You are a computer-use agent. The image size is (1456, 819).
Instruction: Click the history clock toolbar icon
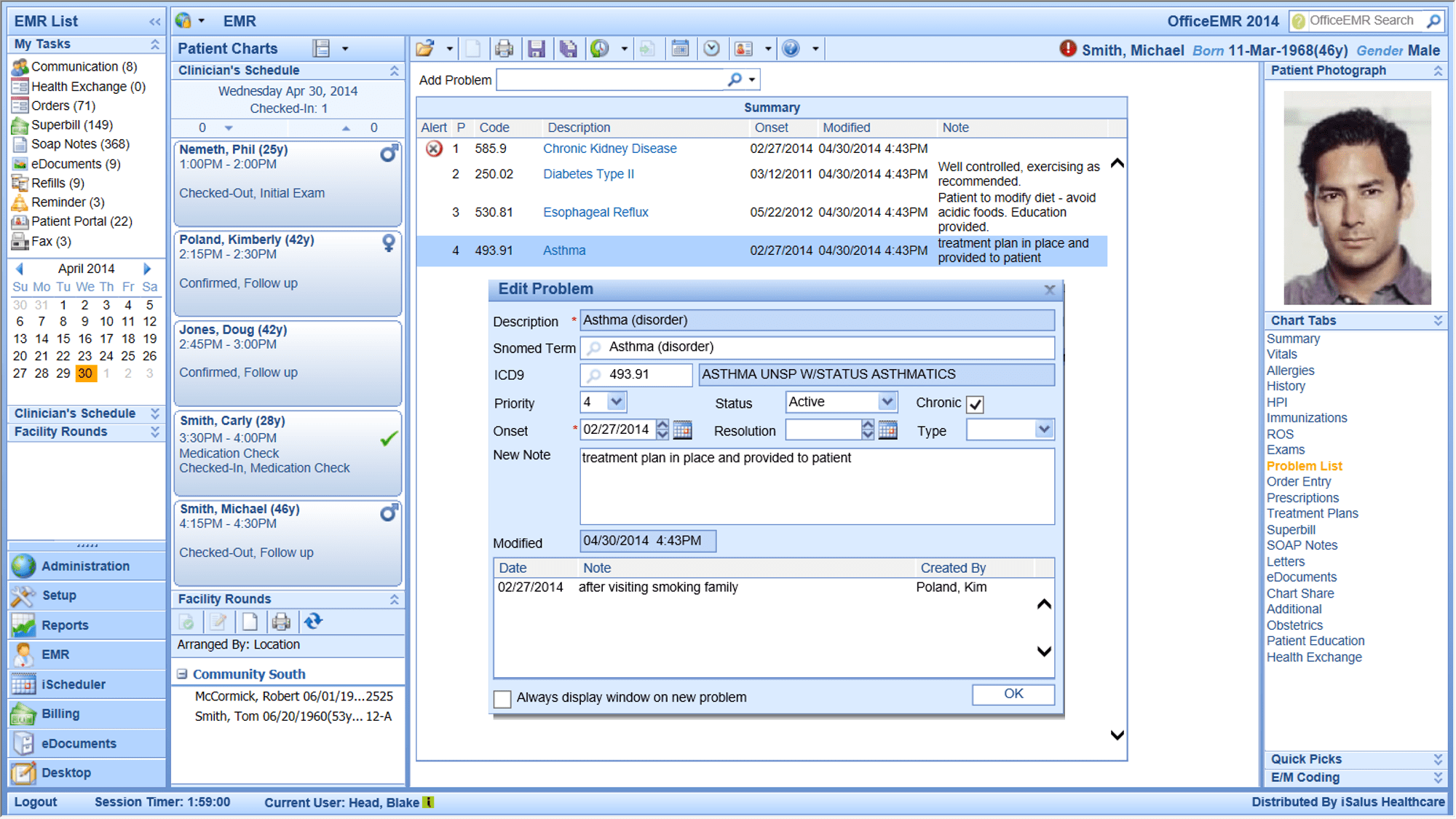pos(600,49)
